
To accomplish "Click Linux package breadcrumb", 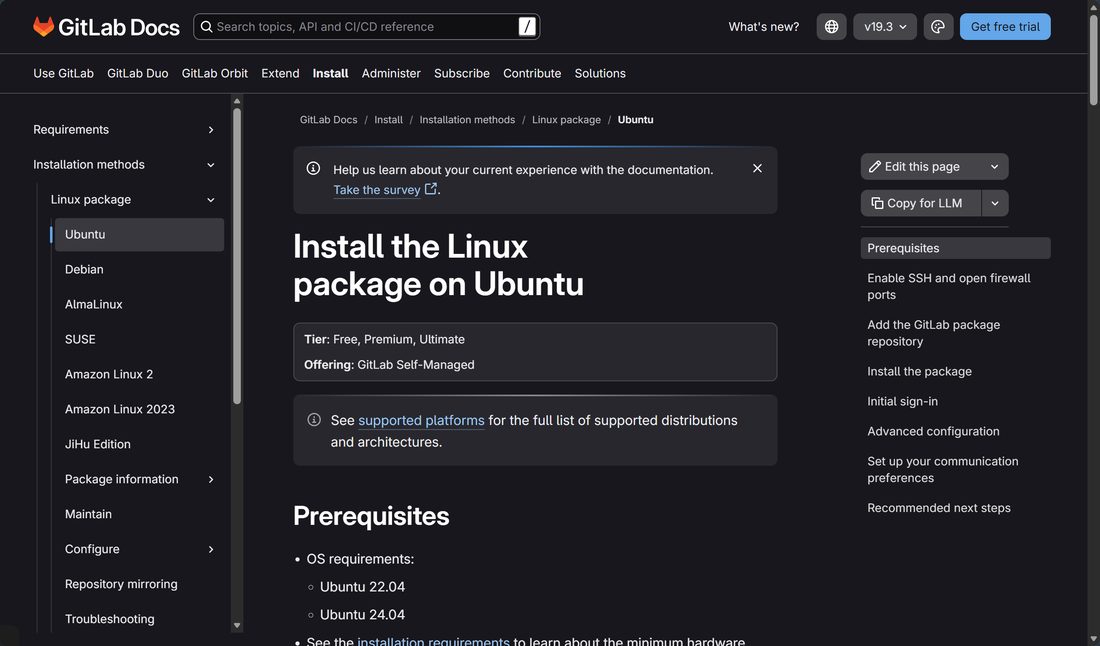I will (566, 120).
